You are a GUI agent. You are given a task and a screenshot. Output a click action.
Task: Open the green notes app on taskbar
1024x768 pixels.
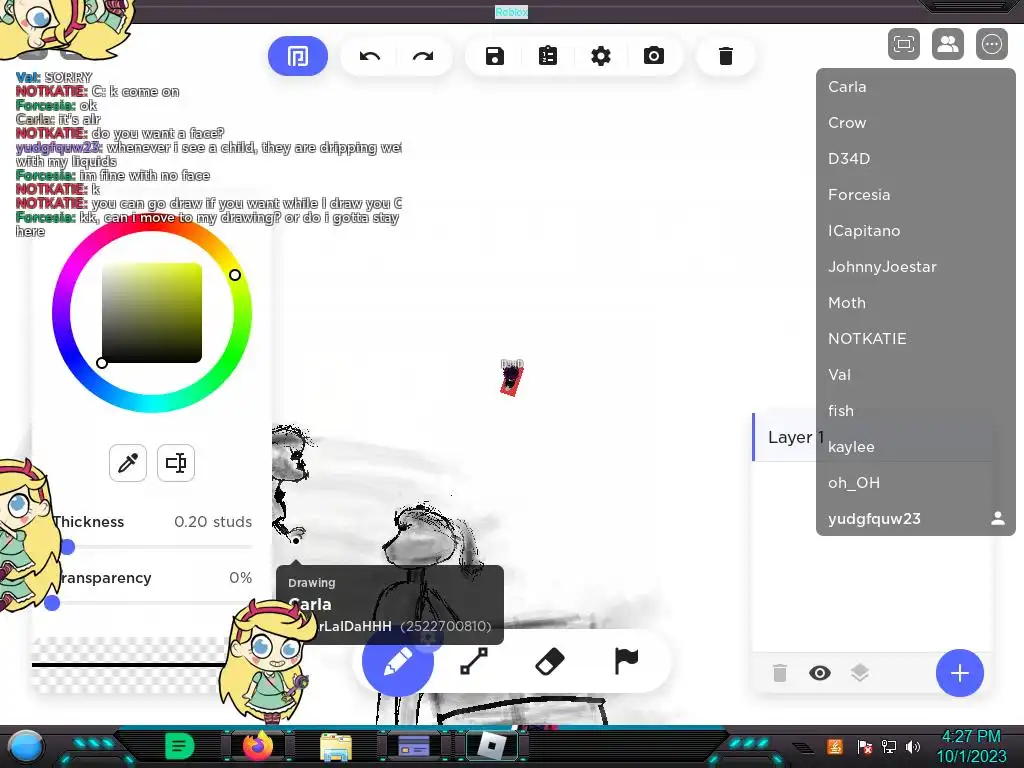pos(179,746)
